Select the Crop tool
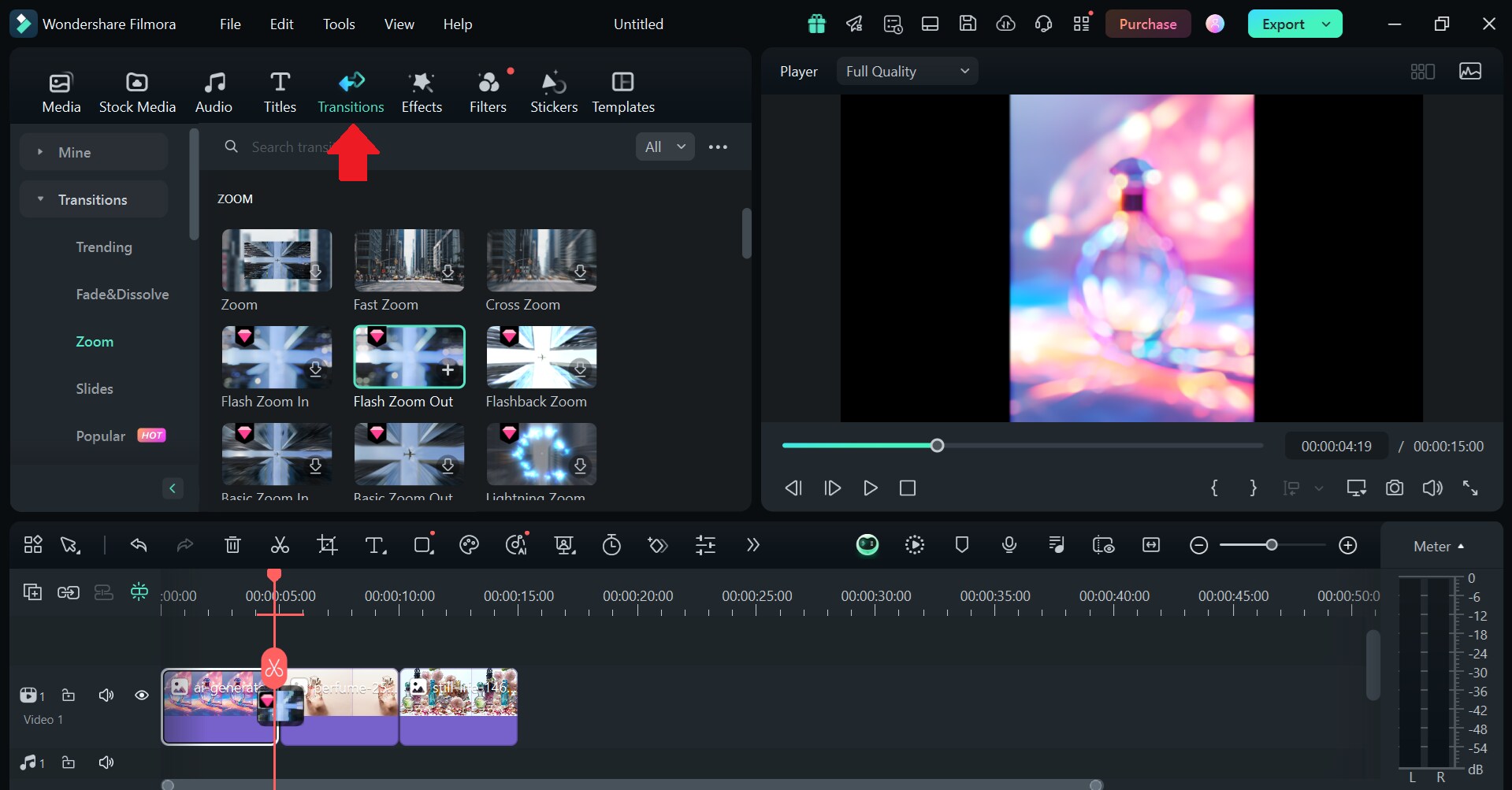The image size is (1512, 790). pyautogui.click(x=327, y=545)
